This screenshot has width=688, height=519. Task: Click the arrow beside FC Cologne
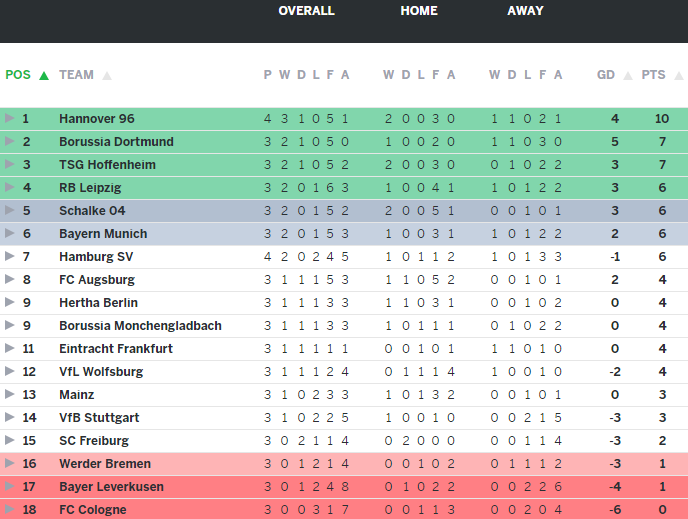tap(10, 510)
